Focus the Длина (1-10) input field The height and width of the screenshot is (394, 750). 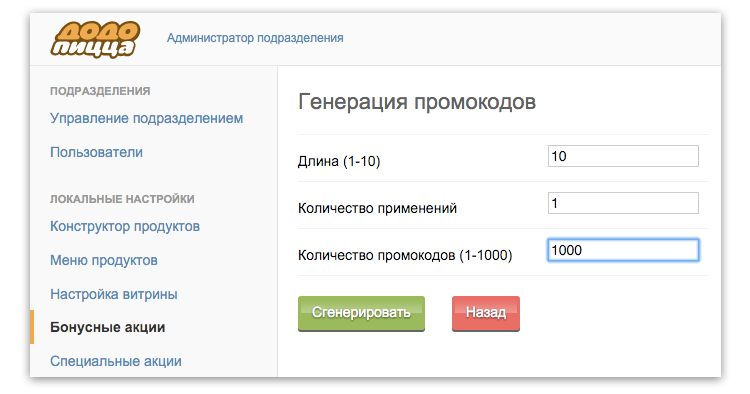coord(623,156)
